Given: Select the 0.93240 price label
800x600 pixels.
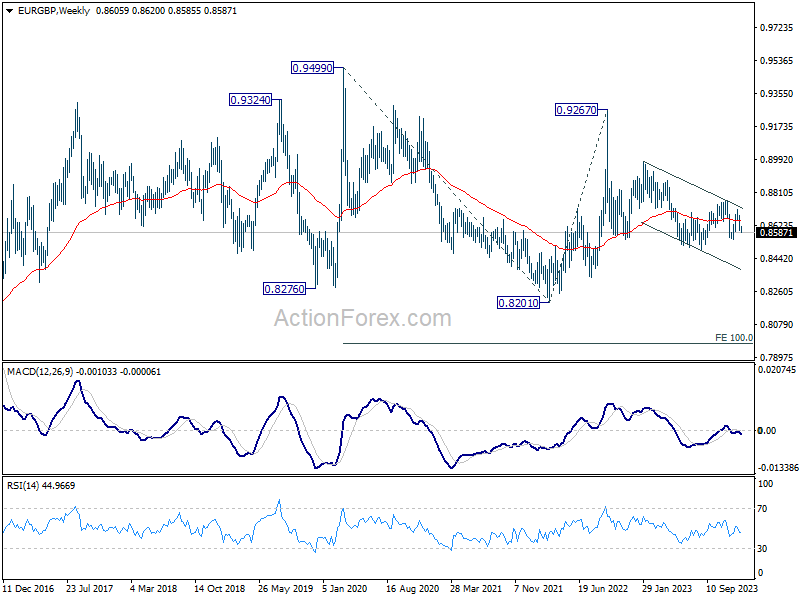Looking at the screenshot, I should (250, 100).
